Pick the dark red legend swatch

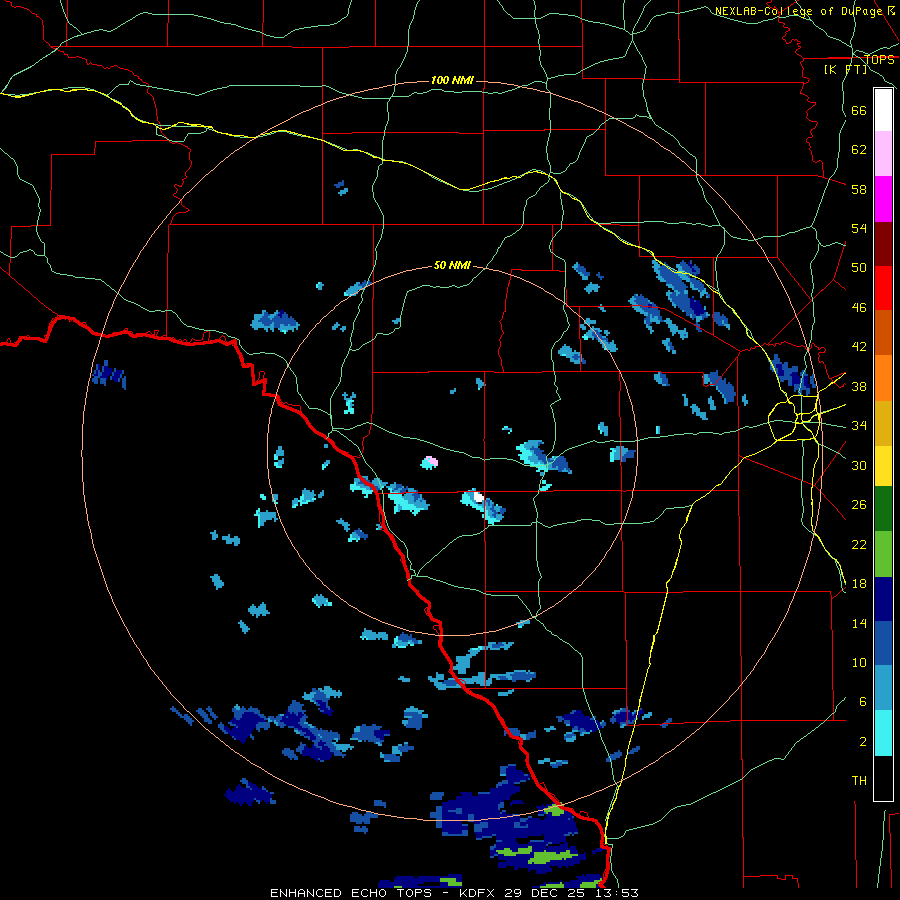pos(883,244)
